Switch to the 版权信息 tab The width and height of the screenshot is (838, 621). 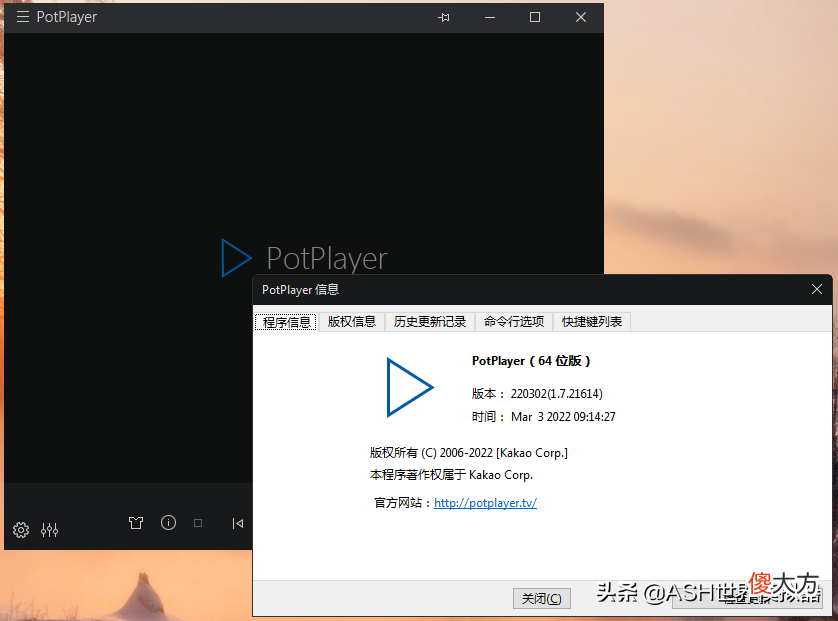pyautogui.click(x=352, y=322)
